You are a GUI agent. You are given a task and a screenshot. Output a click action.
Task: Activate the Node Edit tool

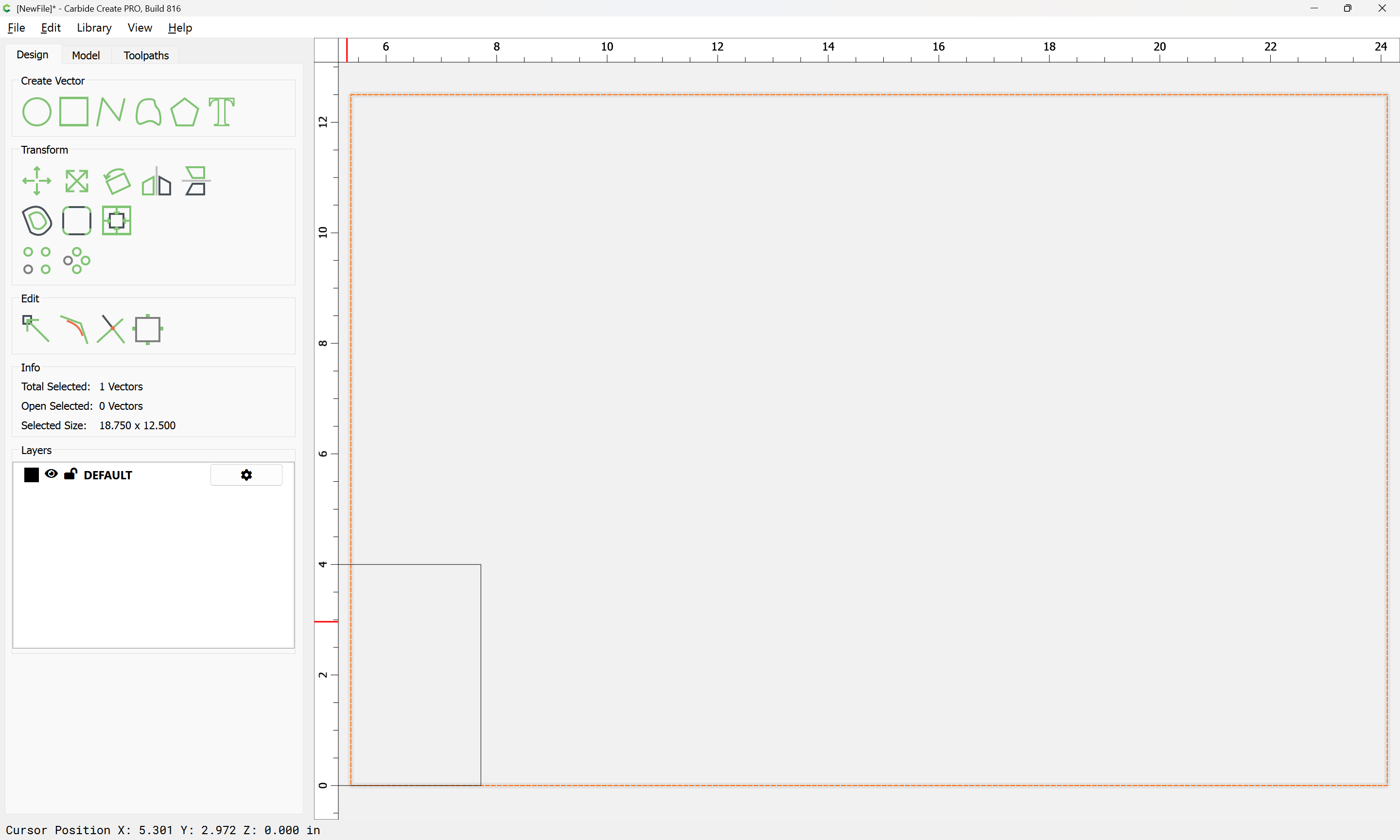coord(35,329)
